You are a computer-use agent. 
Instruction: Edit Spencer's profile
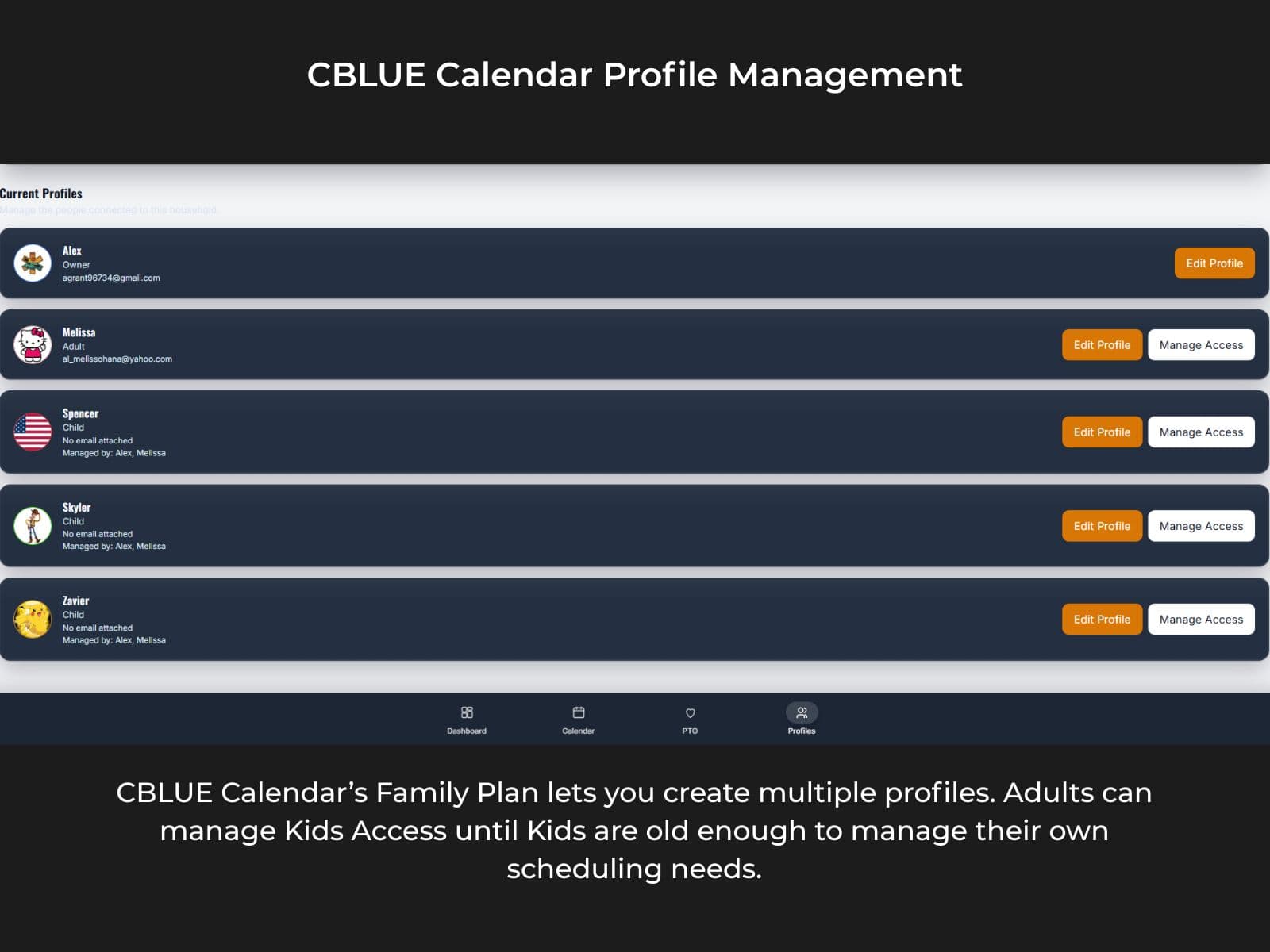coord(1102,432)
